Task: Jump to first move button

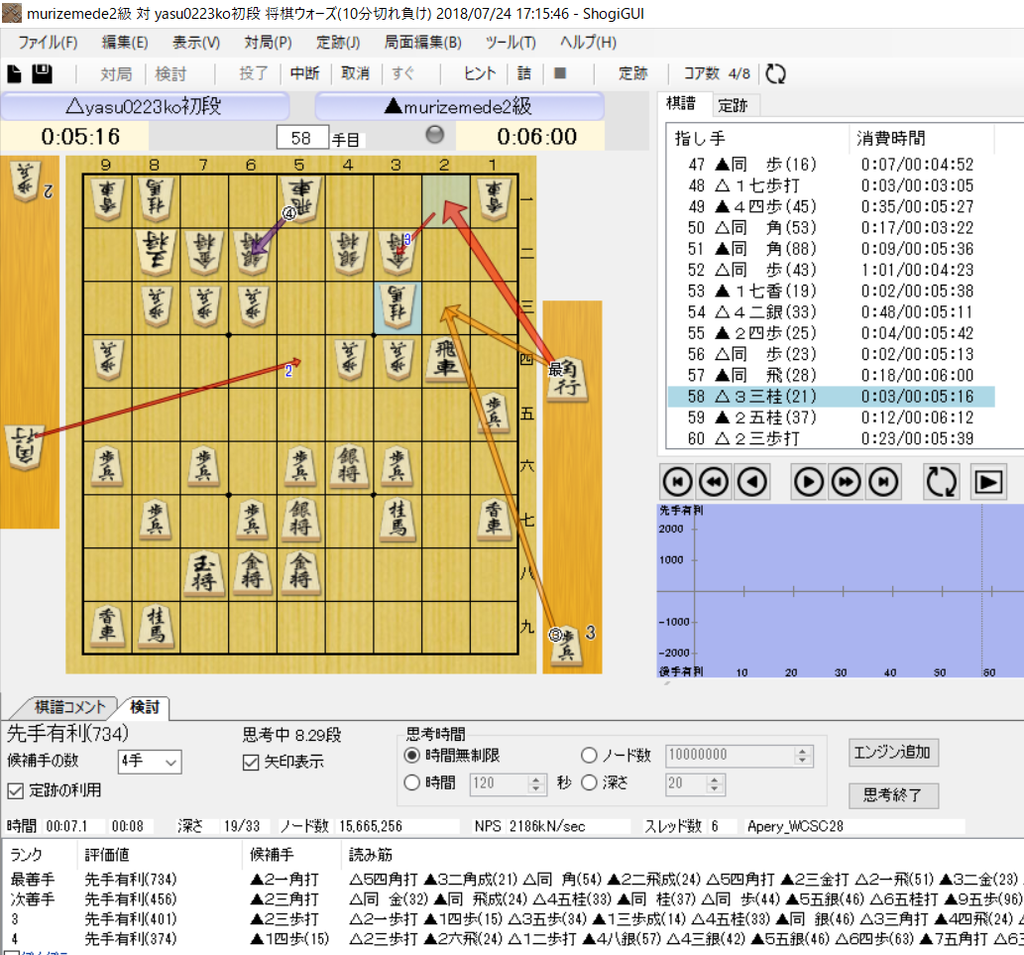Action: click(x=677, y=482)
